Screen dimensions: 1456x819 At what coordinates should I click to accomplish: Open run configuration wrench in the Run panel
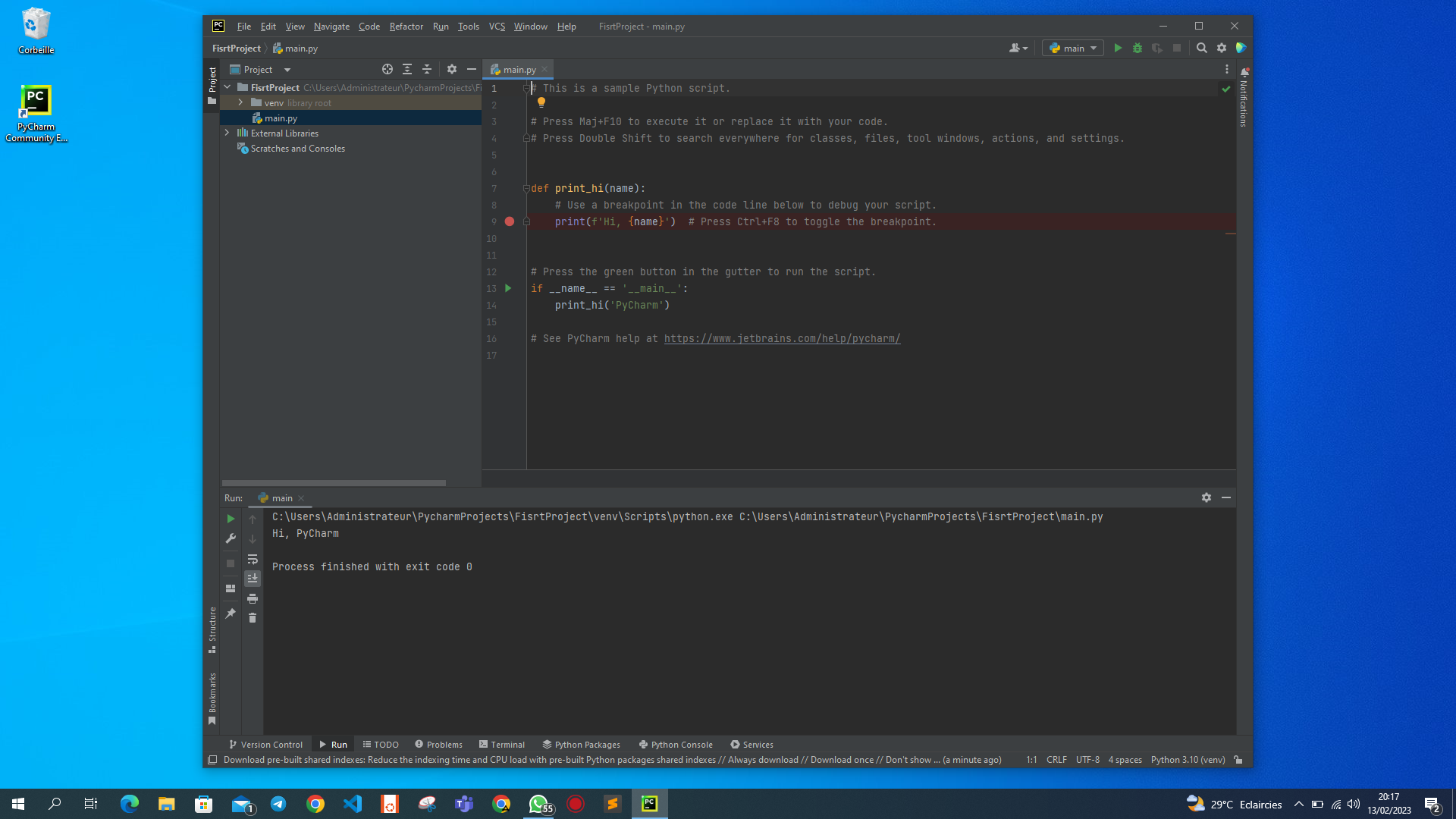point(231,538)
